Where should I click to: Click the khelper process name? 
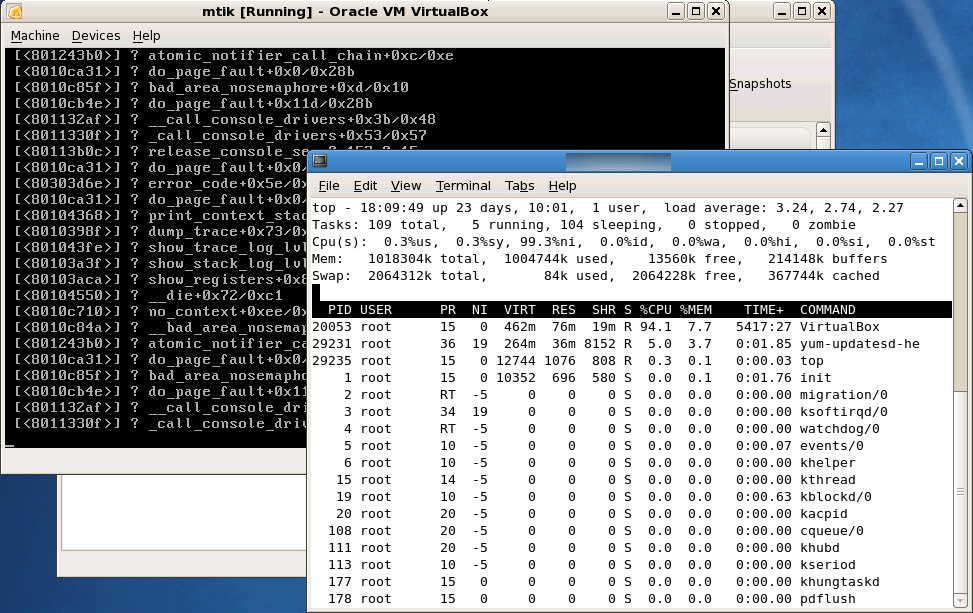click(x=828, y=463)
